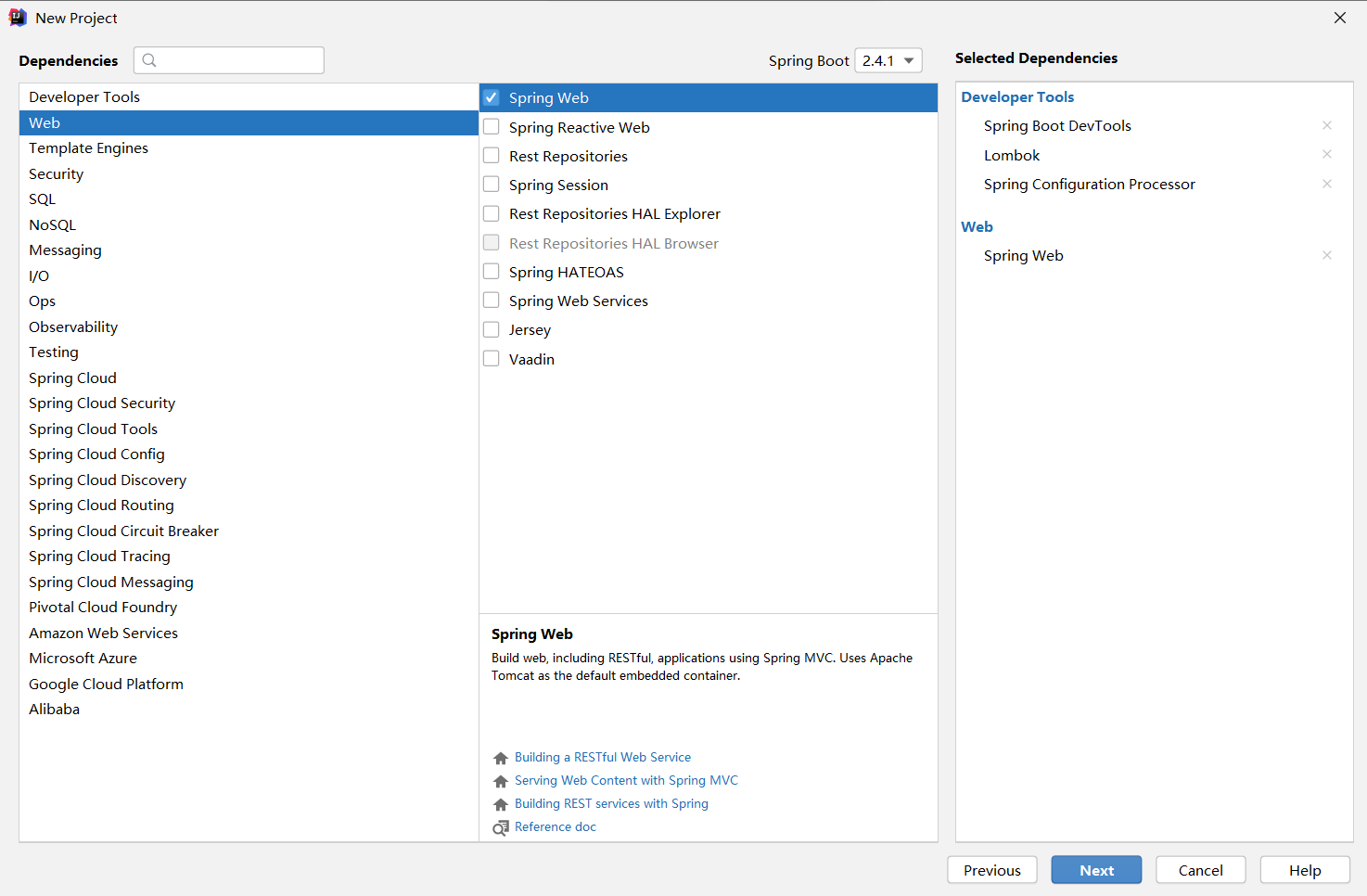Check the Vaadin checkbox
This screenshot has width=1367, height=896.
(492, 359)
